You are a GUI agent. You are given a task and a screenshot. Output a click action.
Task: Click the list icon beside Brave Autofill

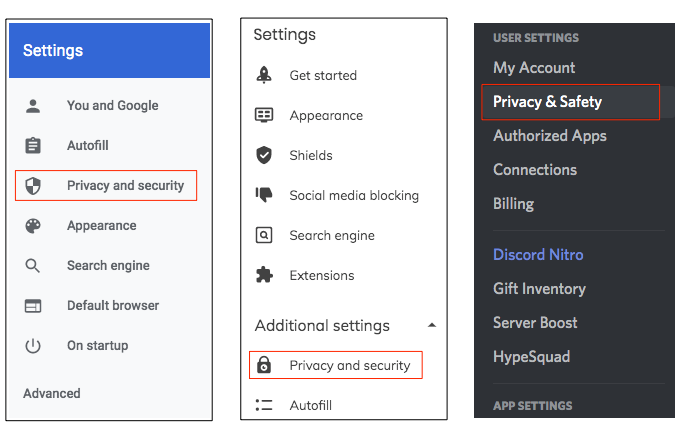pos(264,405)
